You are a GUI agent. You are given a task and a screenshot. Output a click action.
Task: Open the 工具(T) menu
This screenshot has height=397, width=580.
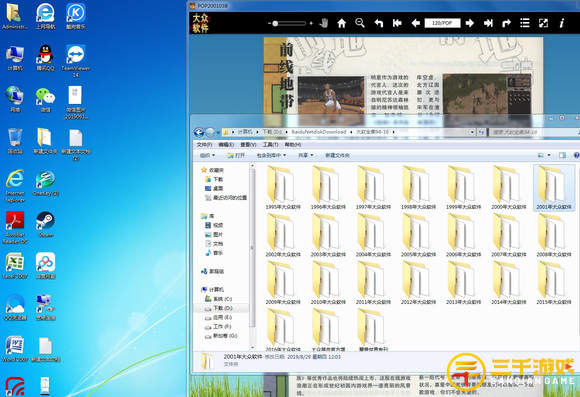point(270,145)
